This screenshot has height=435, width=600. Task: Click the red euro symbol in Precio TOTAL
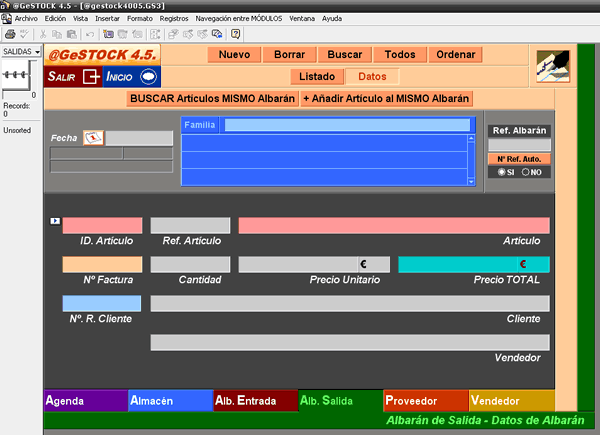coord(523,264)
